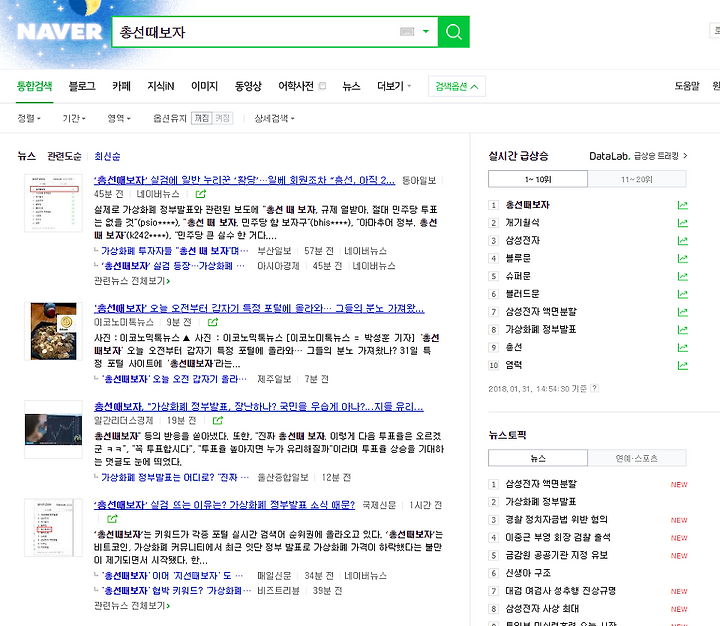Click share icon under the 국제신문 article title
Screen dimensions: 720x626
[x=112, y=519]
